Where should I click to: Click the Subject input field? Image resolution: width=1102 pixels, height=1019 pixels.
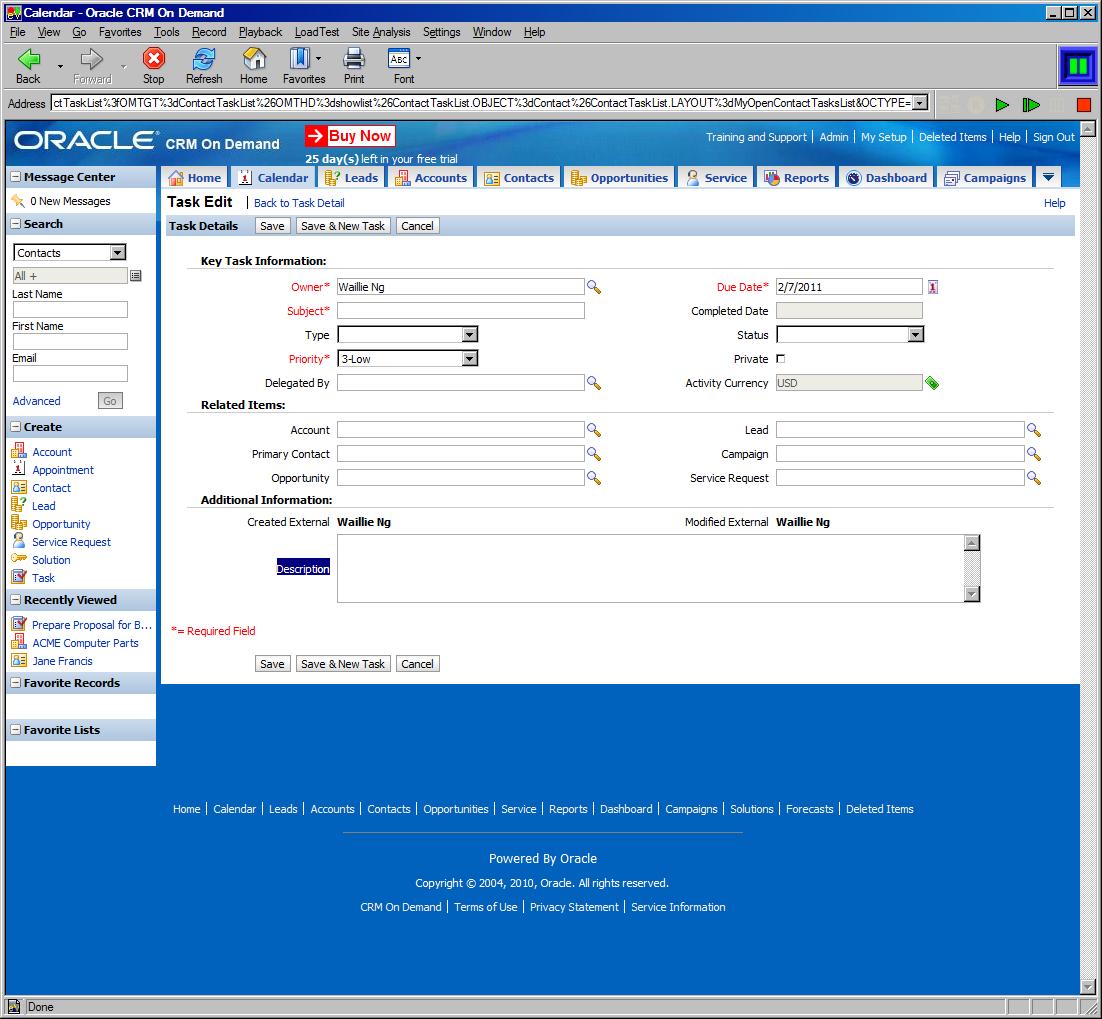click(460, 311)
